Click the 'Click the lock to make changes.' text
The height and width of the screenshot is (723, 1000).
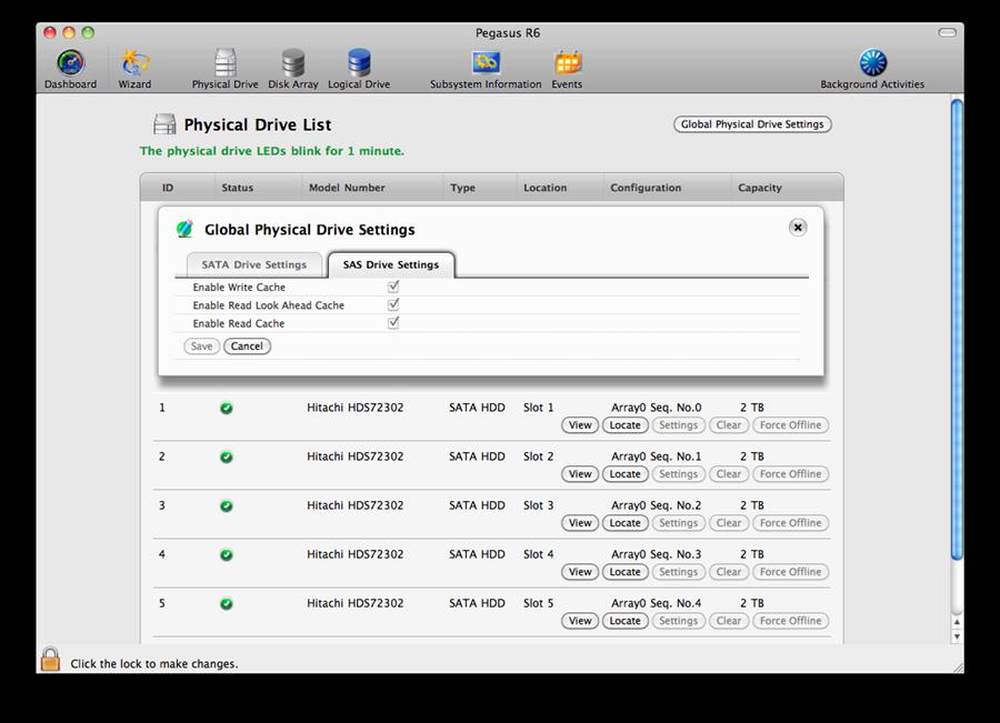(154, 664)
